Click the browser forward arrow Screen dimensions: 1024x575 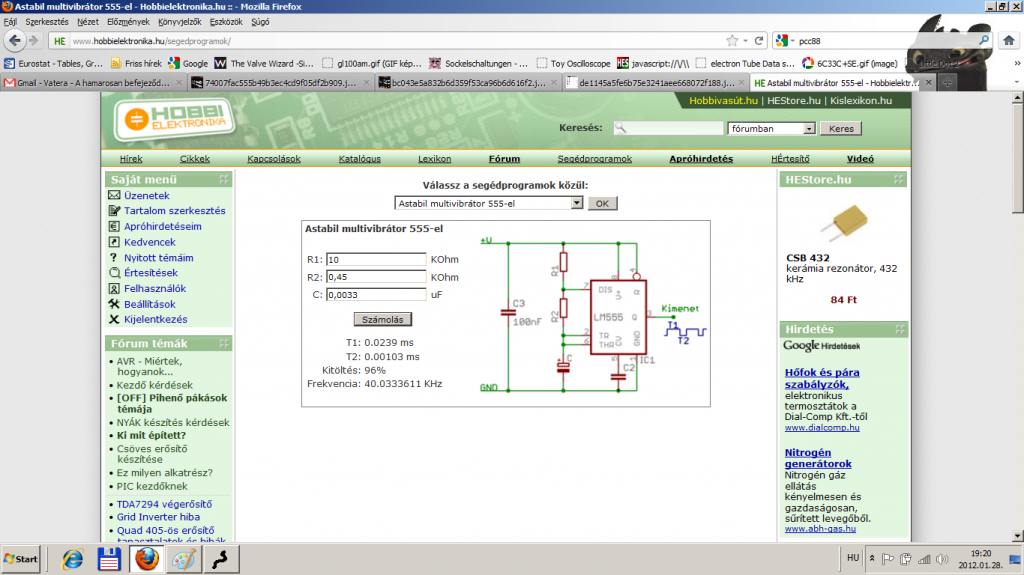pos(33,41)
